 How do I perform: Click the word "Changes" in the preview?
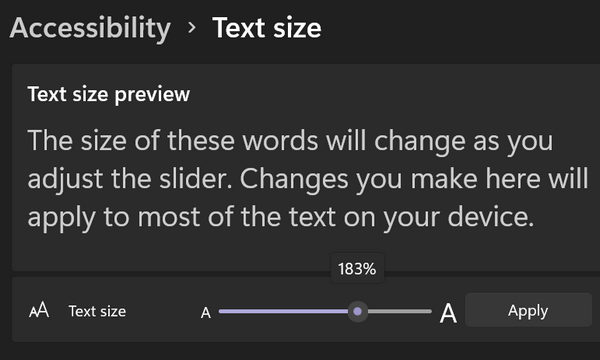click(x=294, y=180)
